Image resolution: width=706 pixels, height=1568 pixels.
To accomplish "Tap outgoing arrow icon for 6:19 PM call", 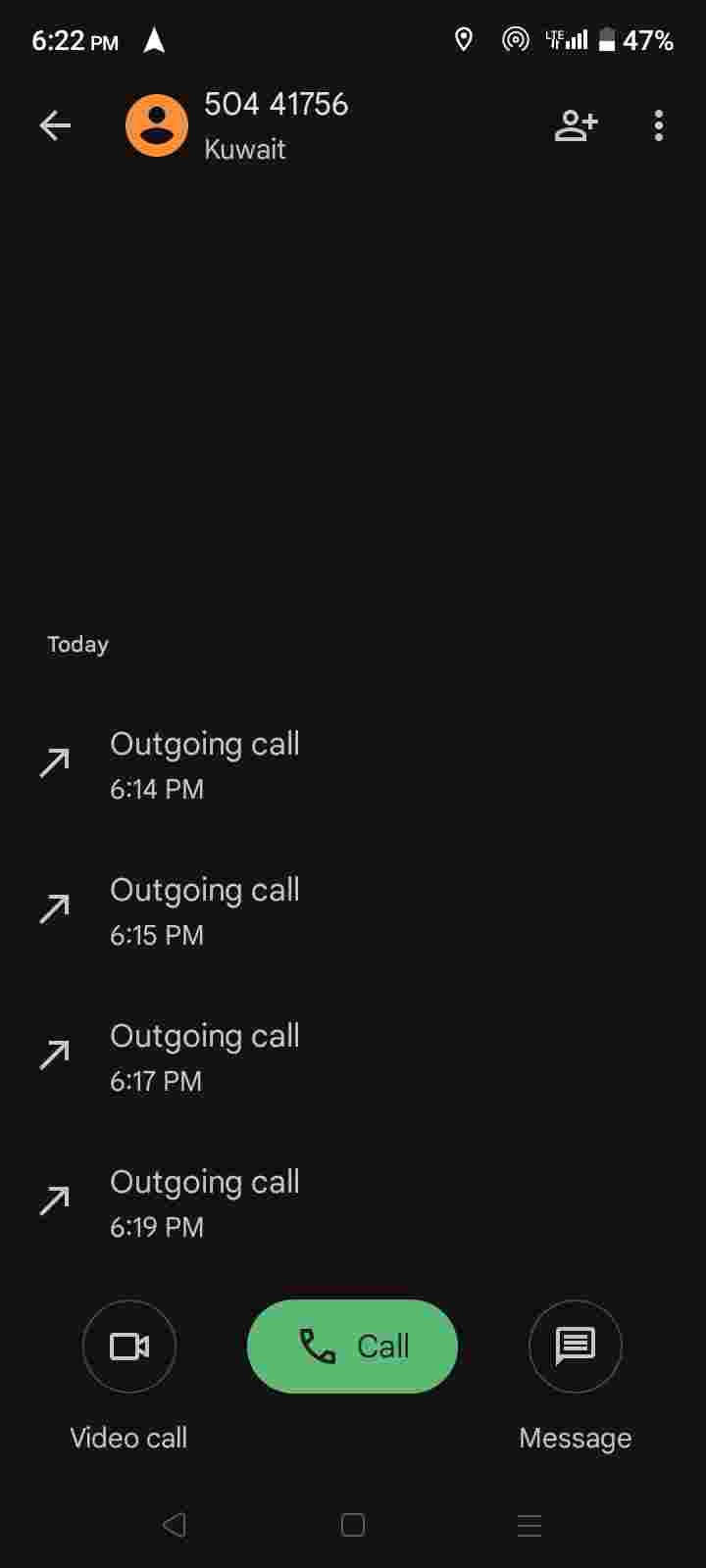I will (x=55, y=1200).
